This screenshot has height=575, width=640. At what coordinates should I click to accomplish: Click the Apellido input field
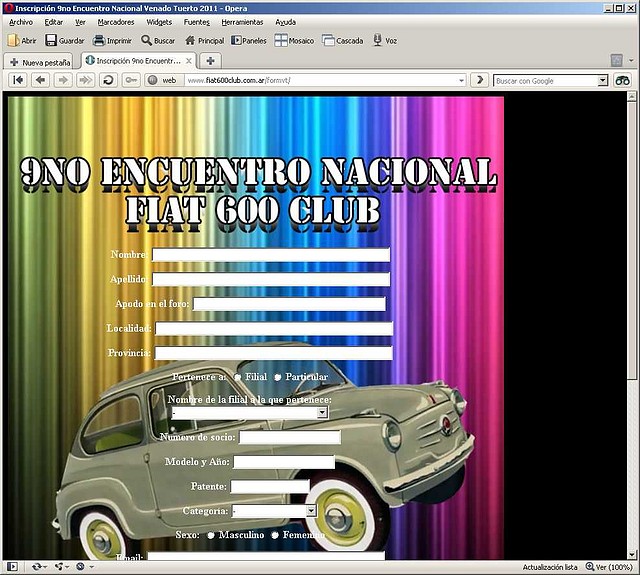pyautogui.click(x=271, y=280)
